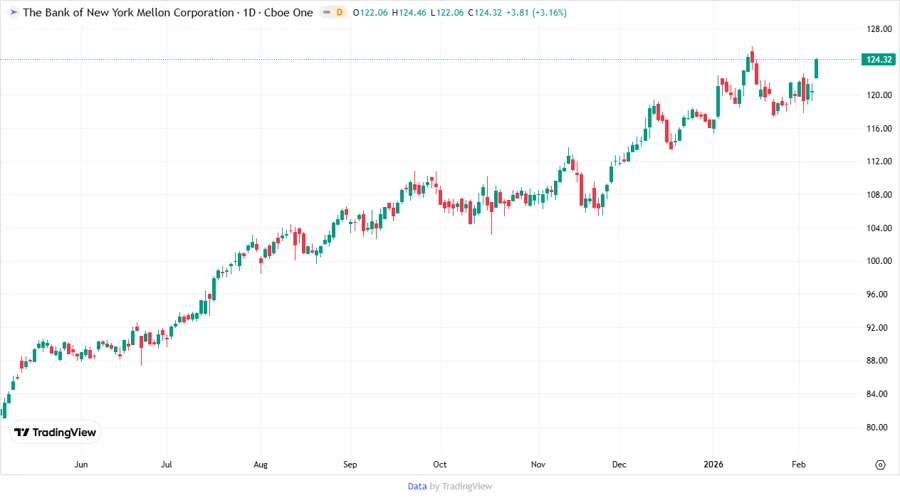This screenshot has width=900, height=498.
Task: Select 'The Bank of New York Mellon Corporation' title
Action: (x=129, y=12)
